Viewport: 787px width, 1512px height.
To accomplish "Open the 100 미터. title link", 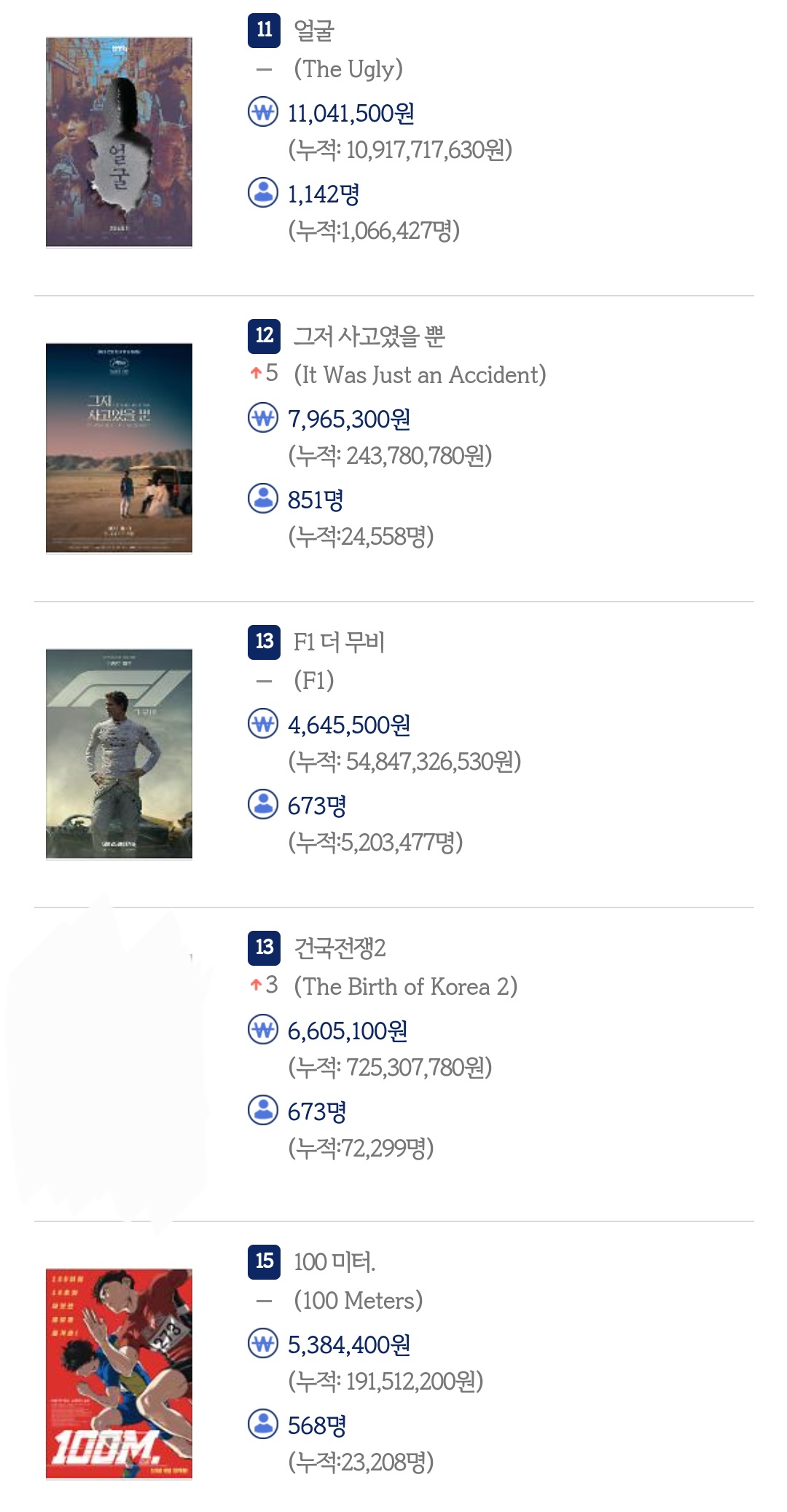I will coord(334,1261).
